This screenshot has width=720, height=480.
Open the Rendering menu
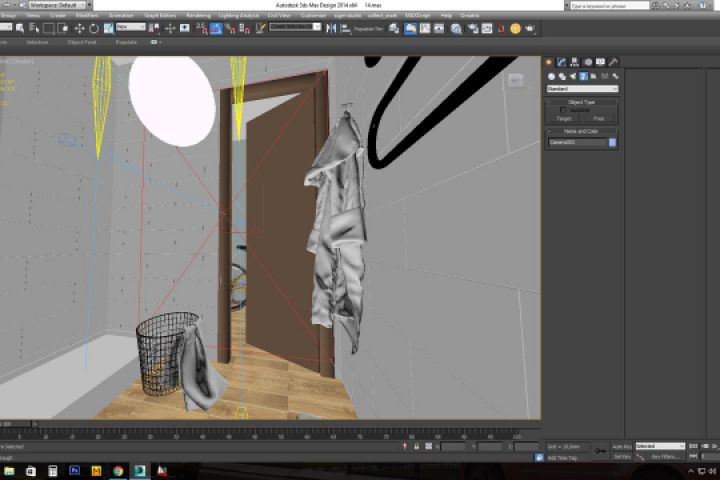(x=198, y=16)
